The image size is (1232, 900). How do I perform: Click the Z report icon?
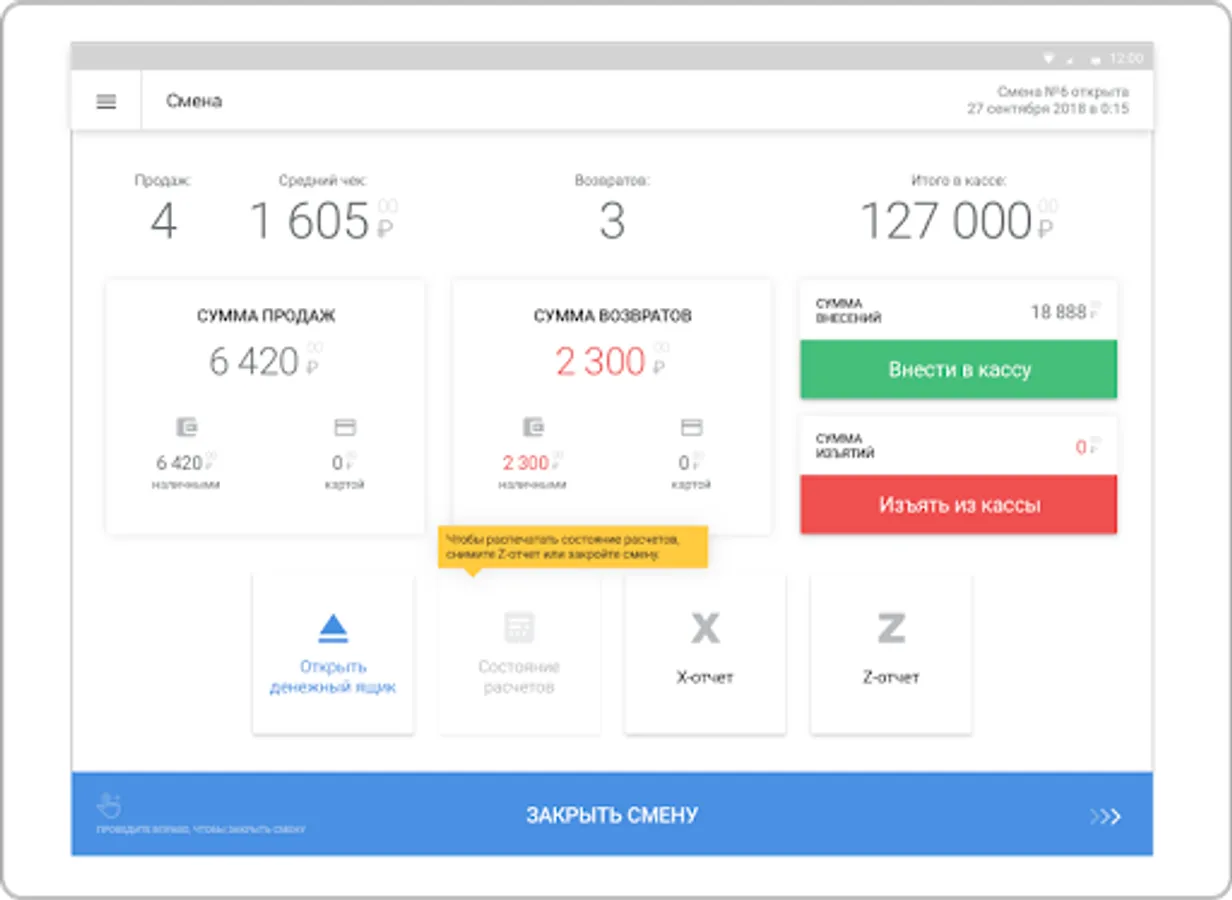tap(891, 628)
